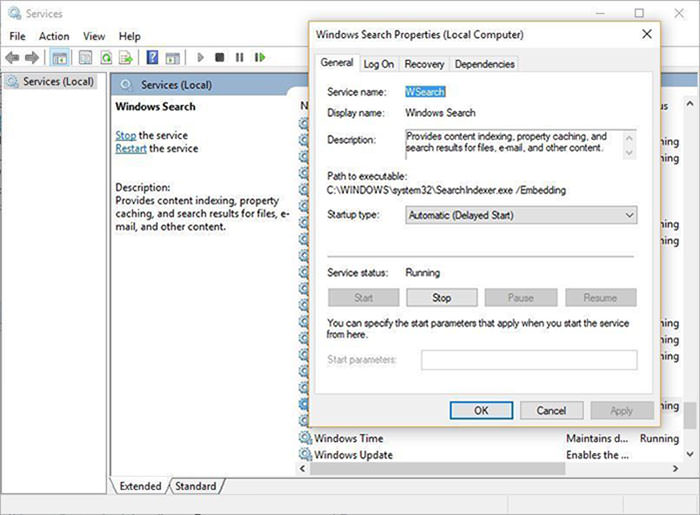Viewport: 700px width, 515px height.
Task: Click the Restart Service toolbar icon
Action: click(260, 58)
